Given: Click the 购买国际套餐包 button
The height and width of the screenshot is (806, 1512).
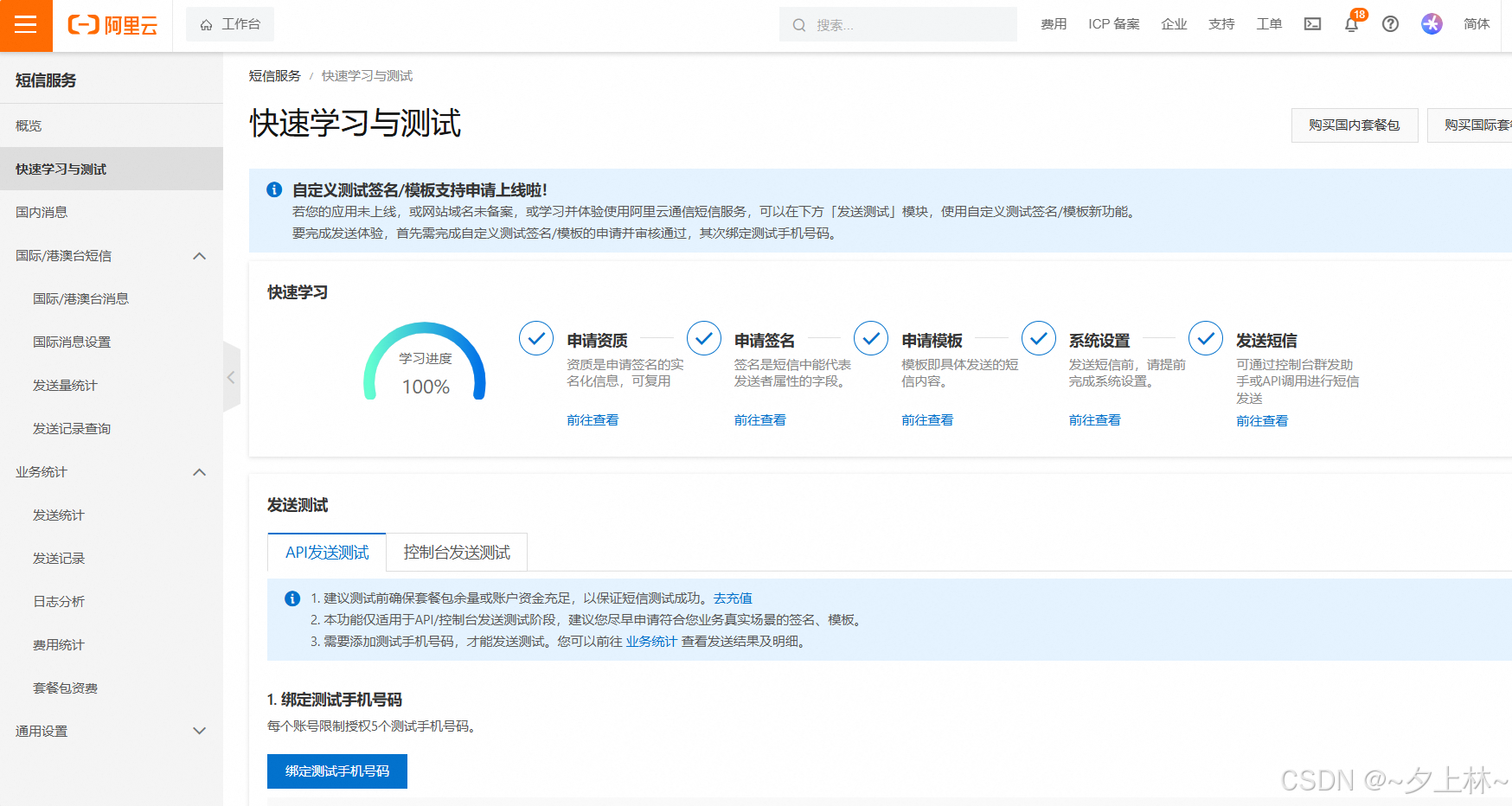Looking at the screenshot, I should pyautogui.click(x=1470, y=125).
